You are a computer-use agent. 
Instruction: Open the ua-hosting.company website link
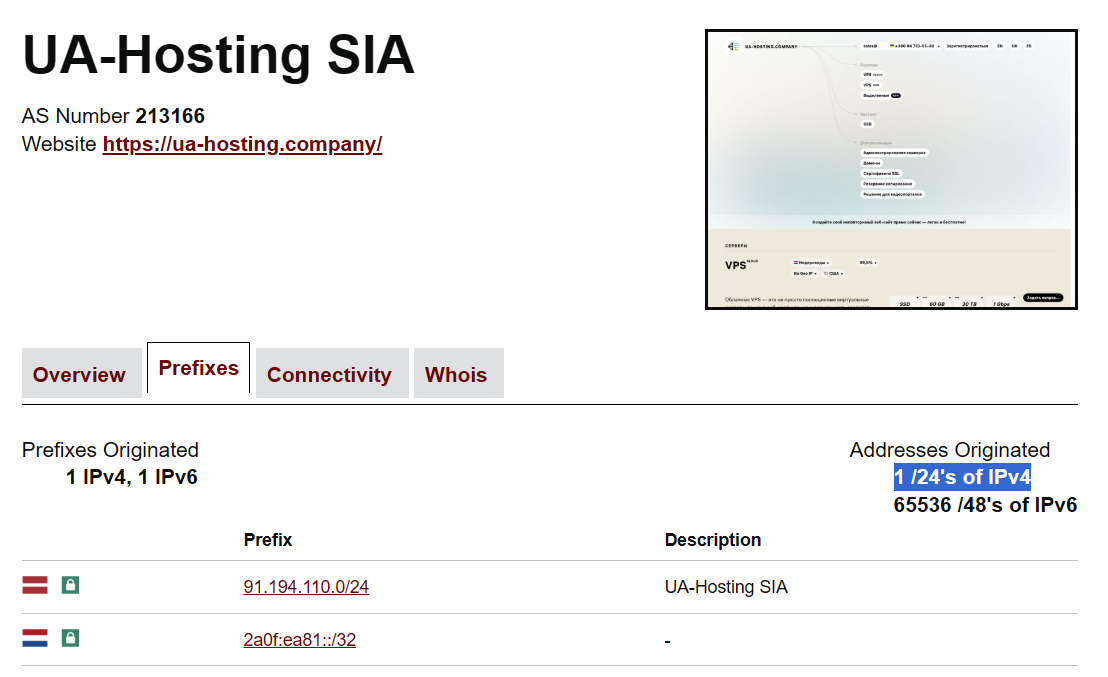pos(242,144)
